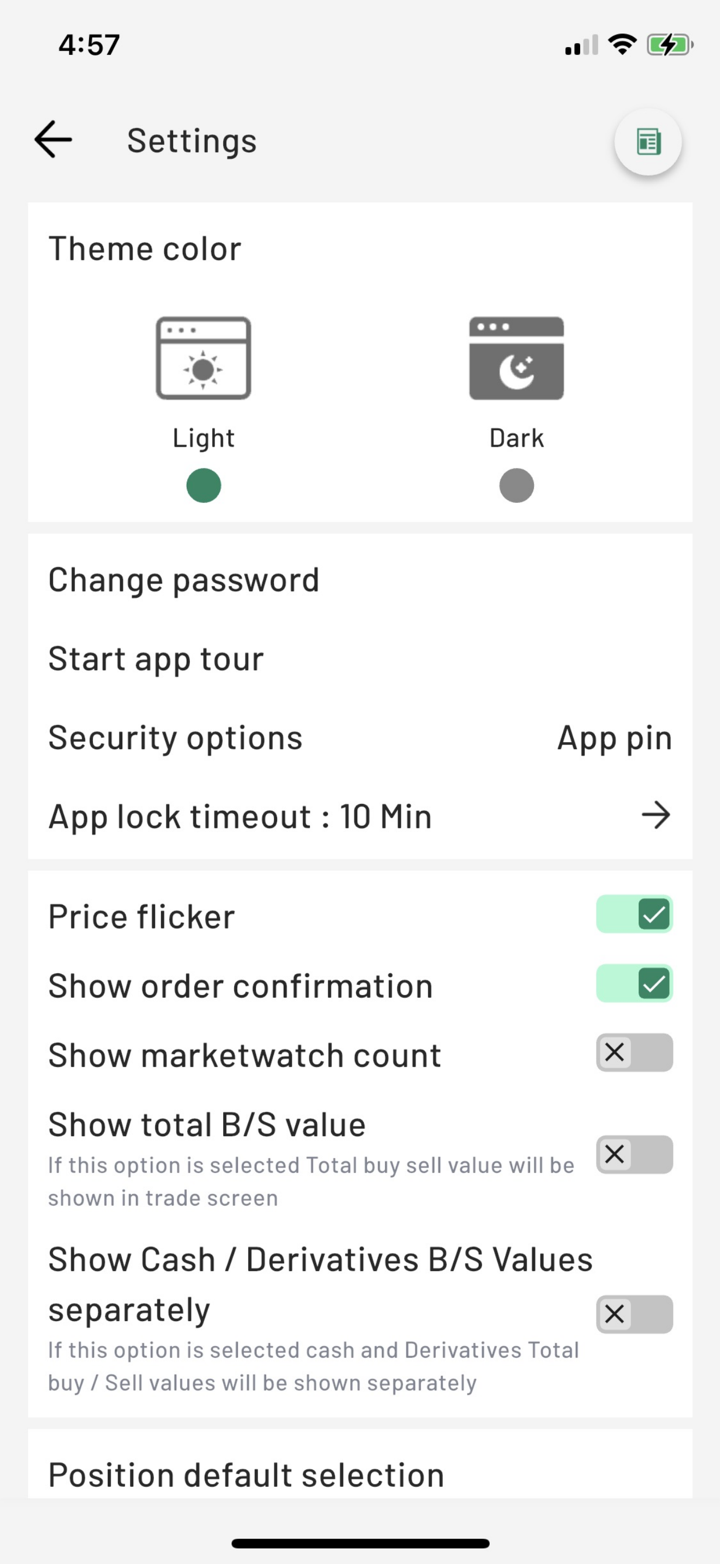Open the news feed icon button
This screenshot has width=720, height=1564.
click(648, 142)
